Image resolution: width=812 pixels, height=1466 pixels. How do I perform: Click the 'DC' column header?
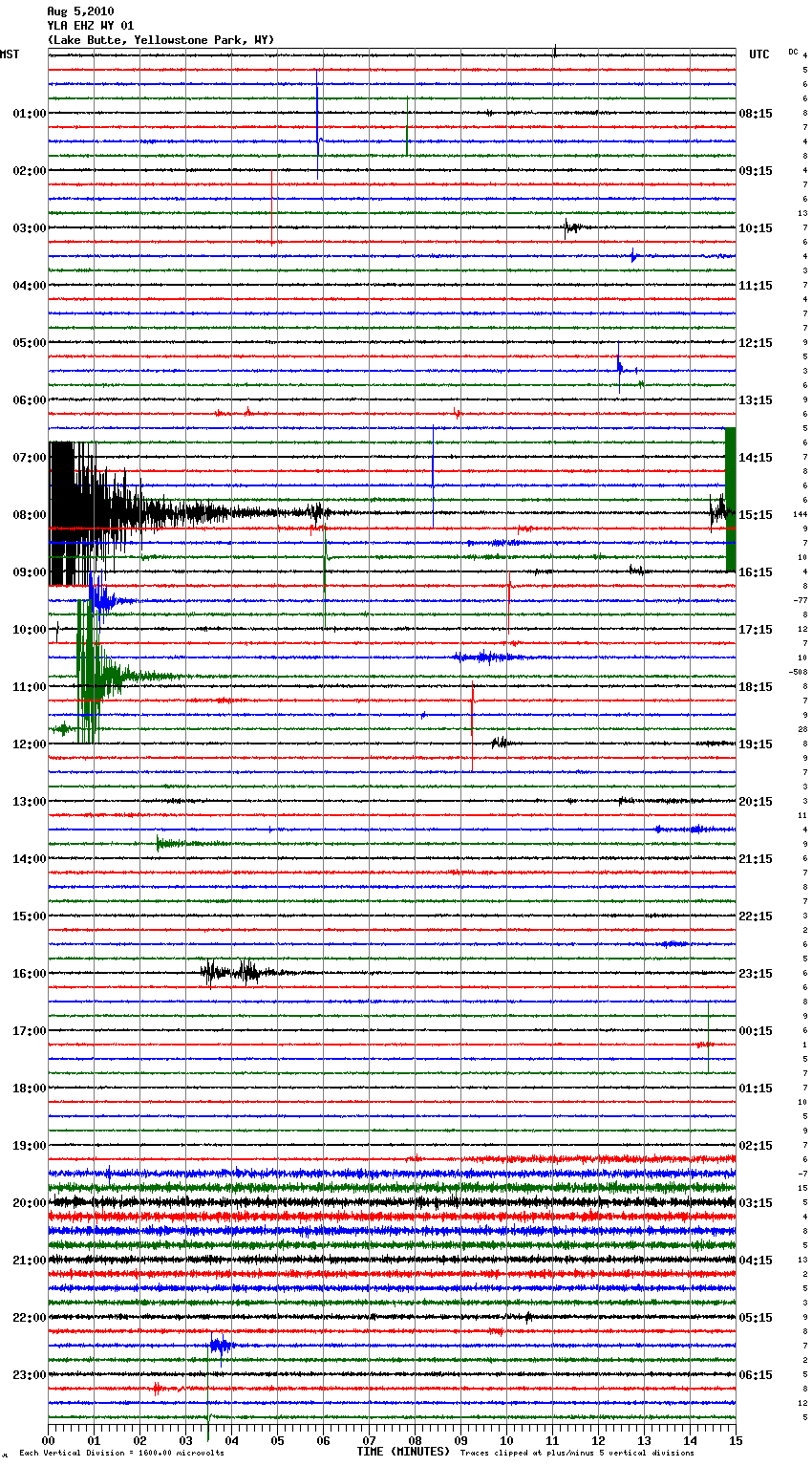793,51
